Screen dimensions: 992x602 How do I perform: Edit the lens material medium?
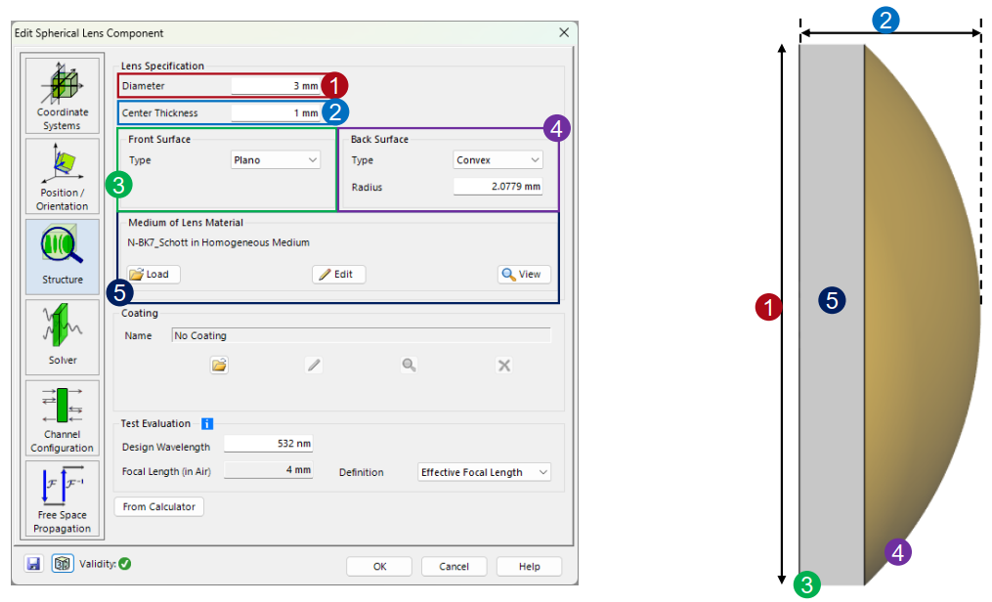(338, 274)
